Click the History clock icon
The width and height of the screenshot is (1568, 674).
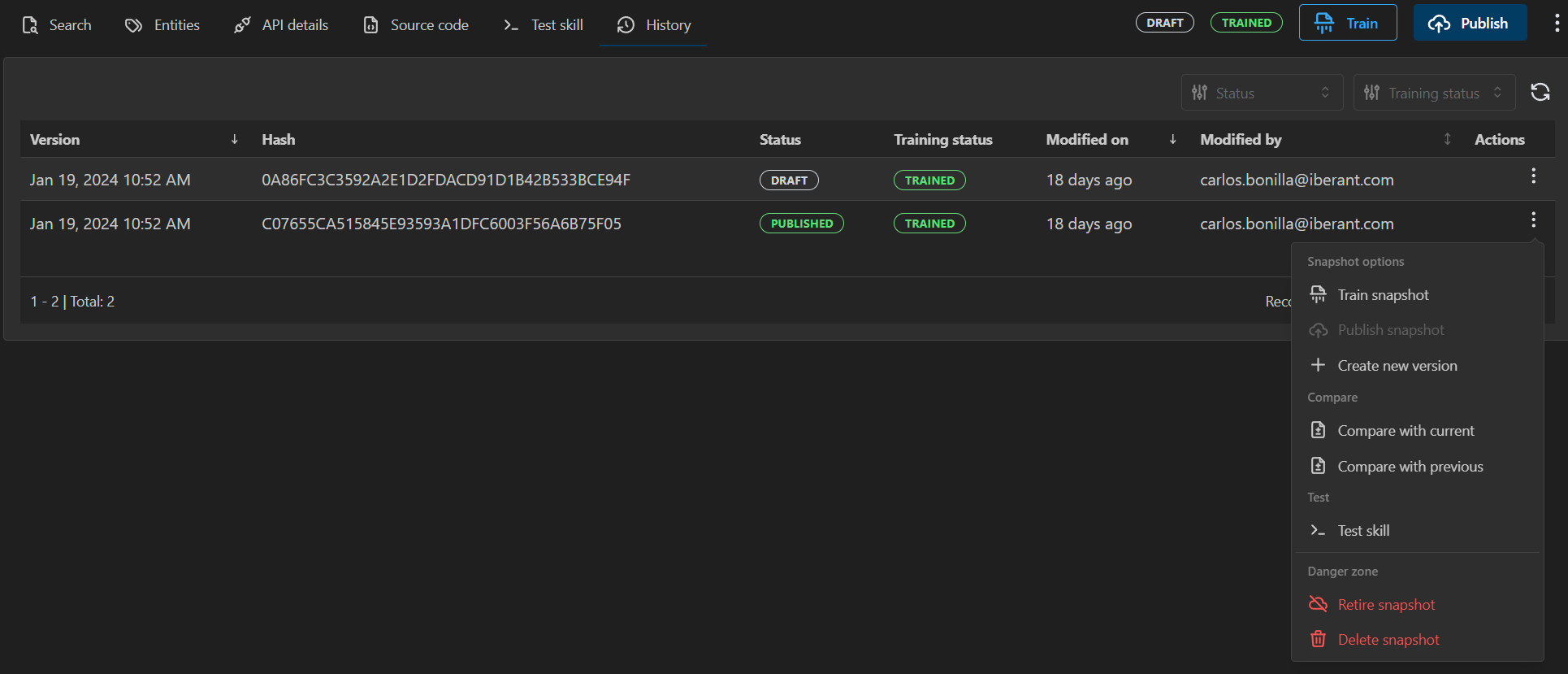tap(626, 25)
